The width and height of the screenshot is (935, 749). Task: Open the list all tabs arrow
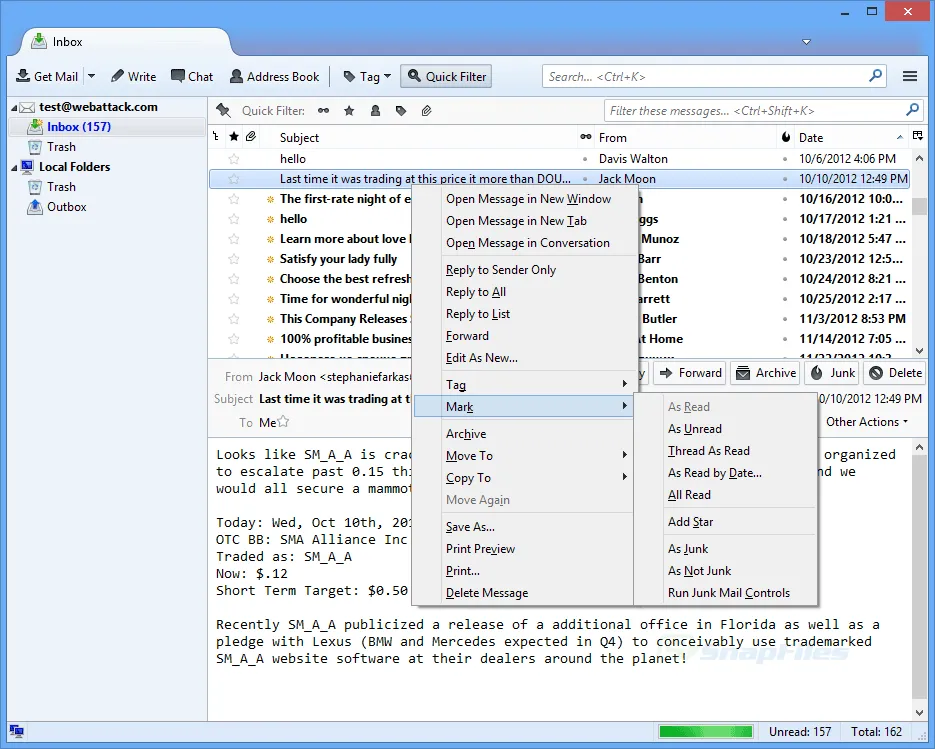coord(806,42)
